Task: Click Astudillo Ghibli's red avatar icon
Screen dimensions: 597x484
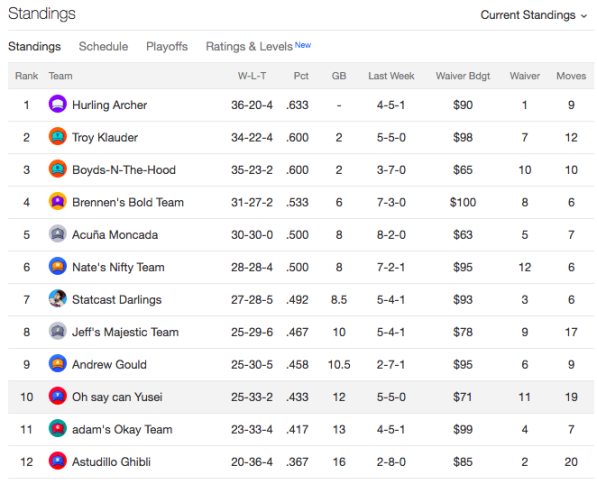Action: pyautogui.click(x=57, y=461)
